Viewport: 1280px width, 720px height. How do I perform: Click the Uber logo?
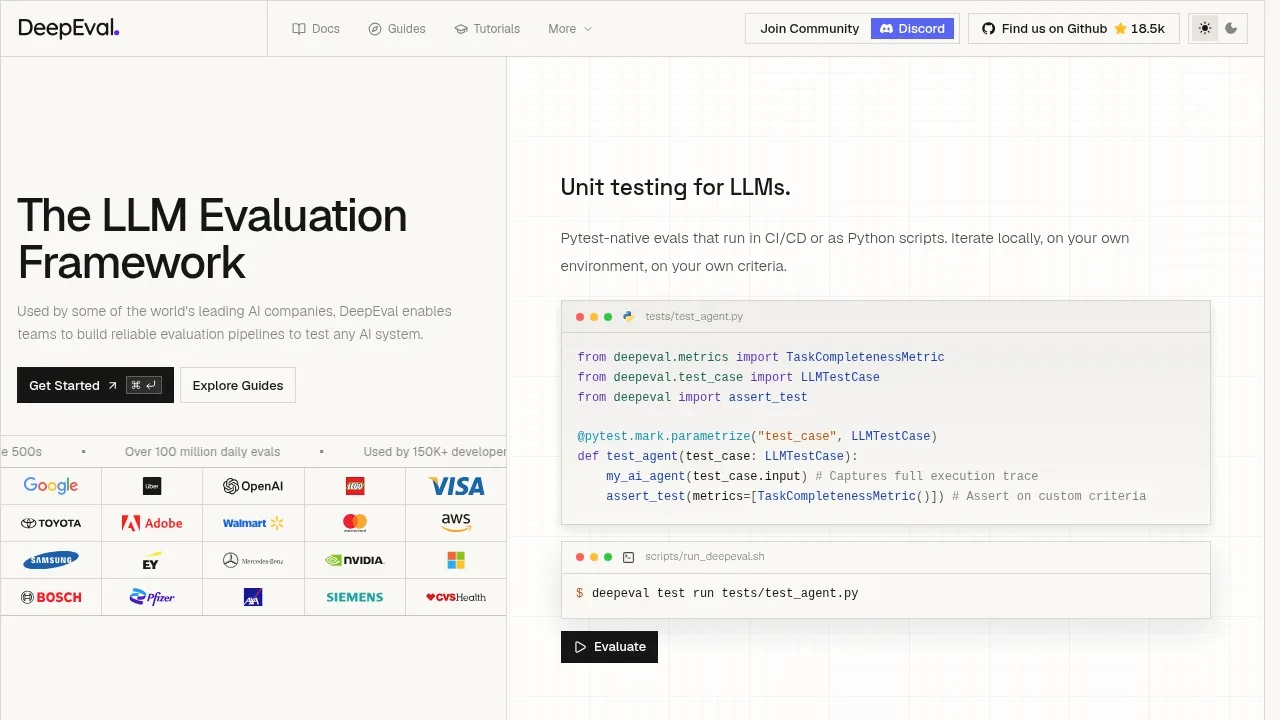(152, 487)
